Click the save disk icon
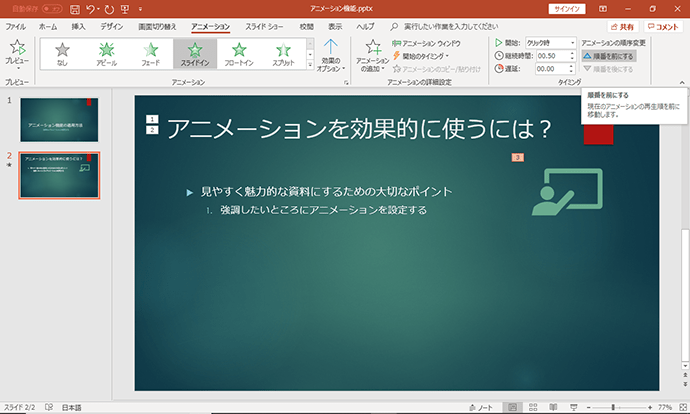Viewport: 690px width, 414px height. coord(75,9)
